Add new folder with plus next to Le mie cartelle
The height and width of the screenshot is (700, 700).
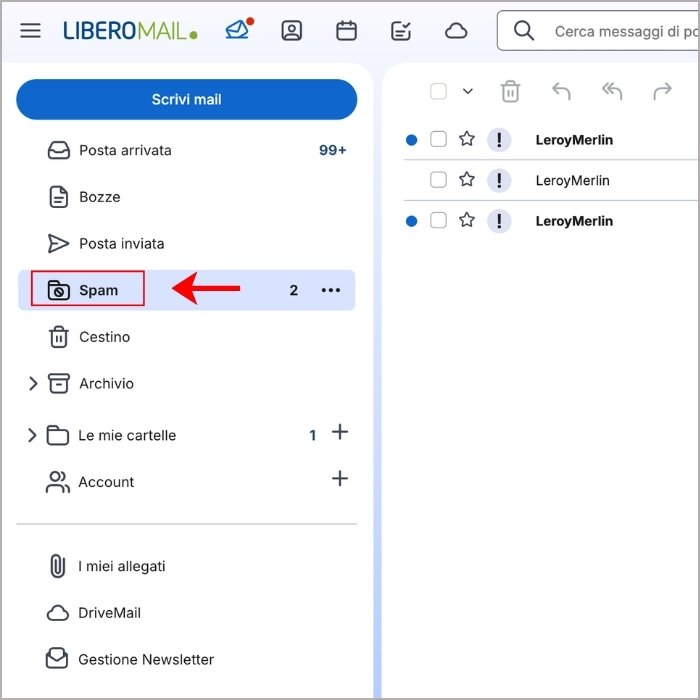pyautogui.click(x=340, y=432)
